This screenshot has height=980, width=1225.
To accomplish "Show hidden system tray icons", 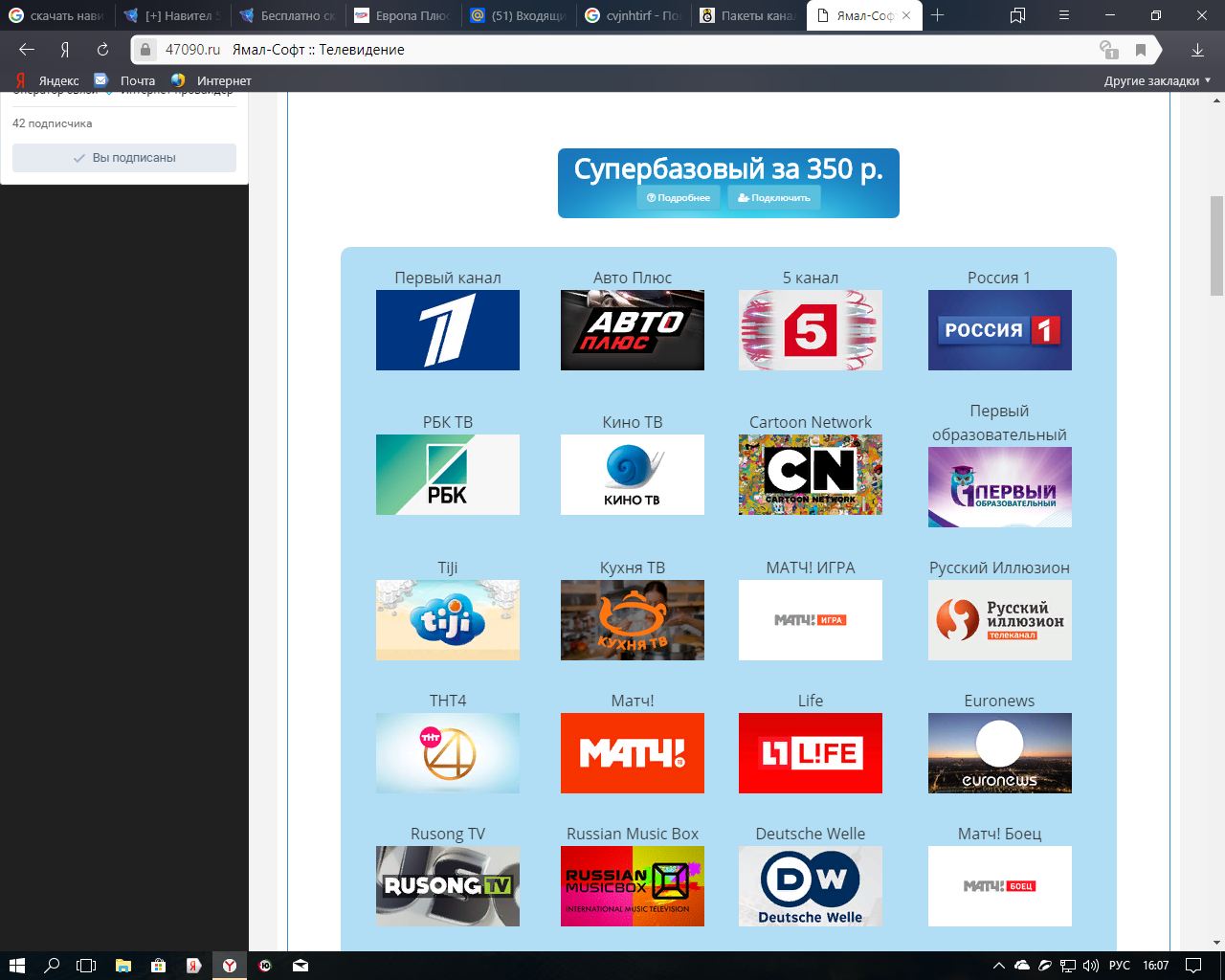I will (999, 966).
